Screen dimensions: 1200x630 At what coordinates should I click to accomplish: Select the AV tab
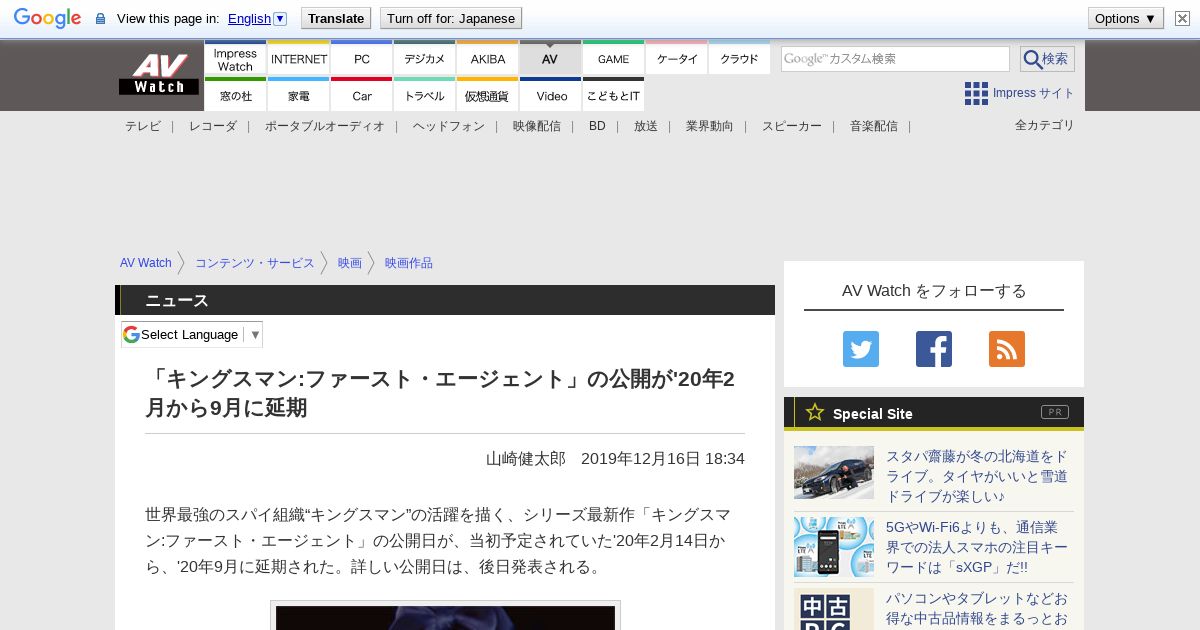click(550, 59)
